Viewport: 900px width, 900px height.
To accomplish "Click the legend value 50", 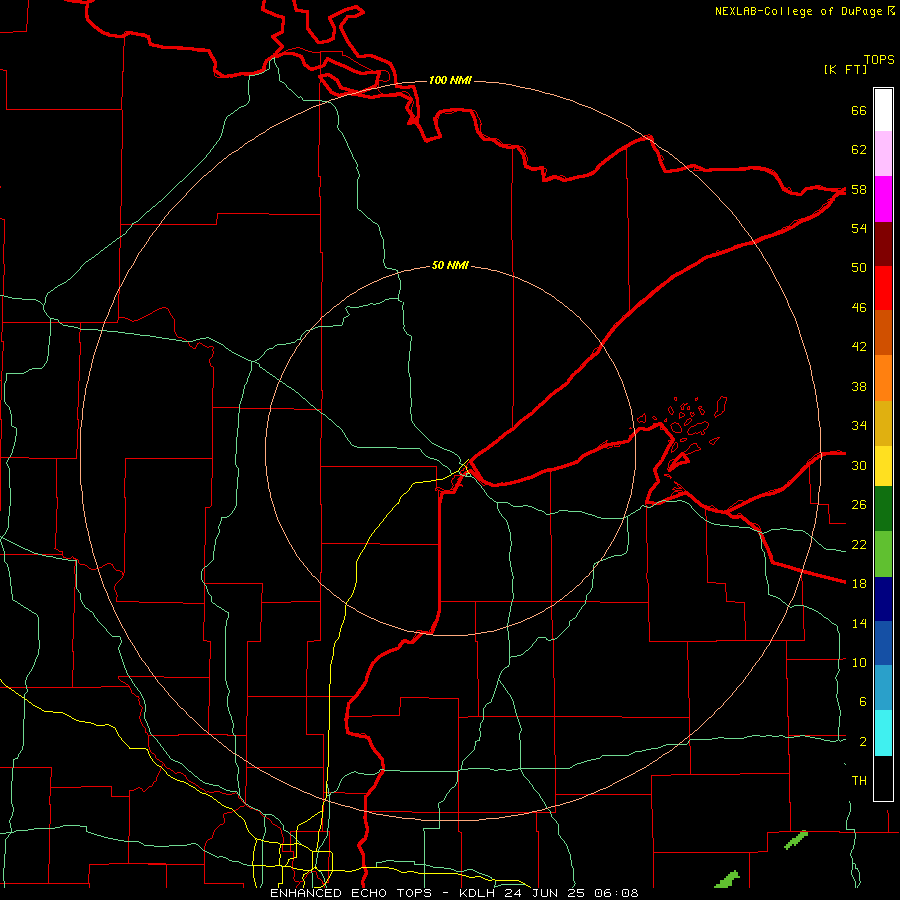I will (x=859, y=268).
